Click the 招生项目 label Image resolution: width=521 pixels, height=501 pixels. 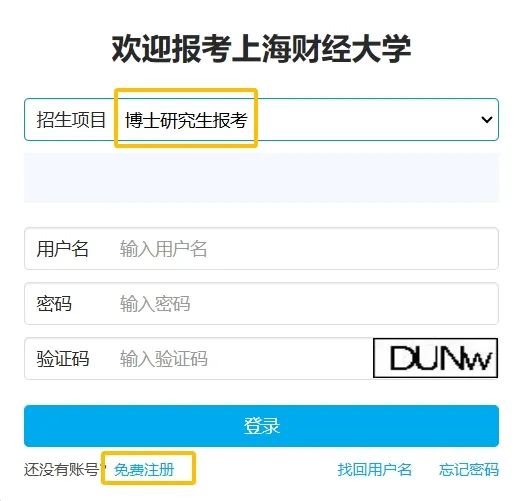click(x=71, y=120)
